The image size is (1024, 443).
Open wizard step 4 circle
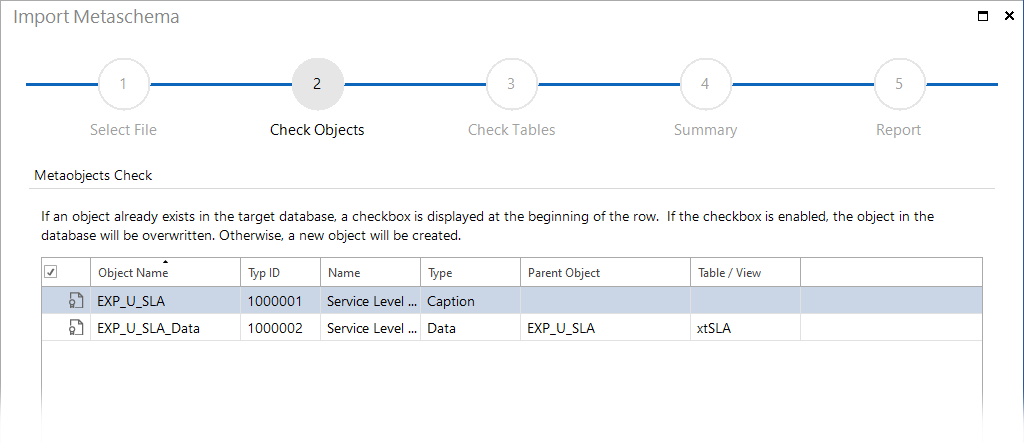pyautogui.click(x=705, y=84)
